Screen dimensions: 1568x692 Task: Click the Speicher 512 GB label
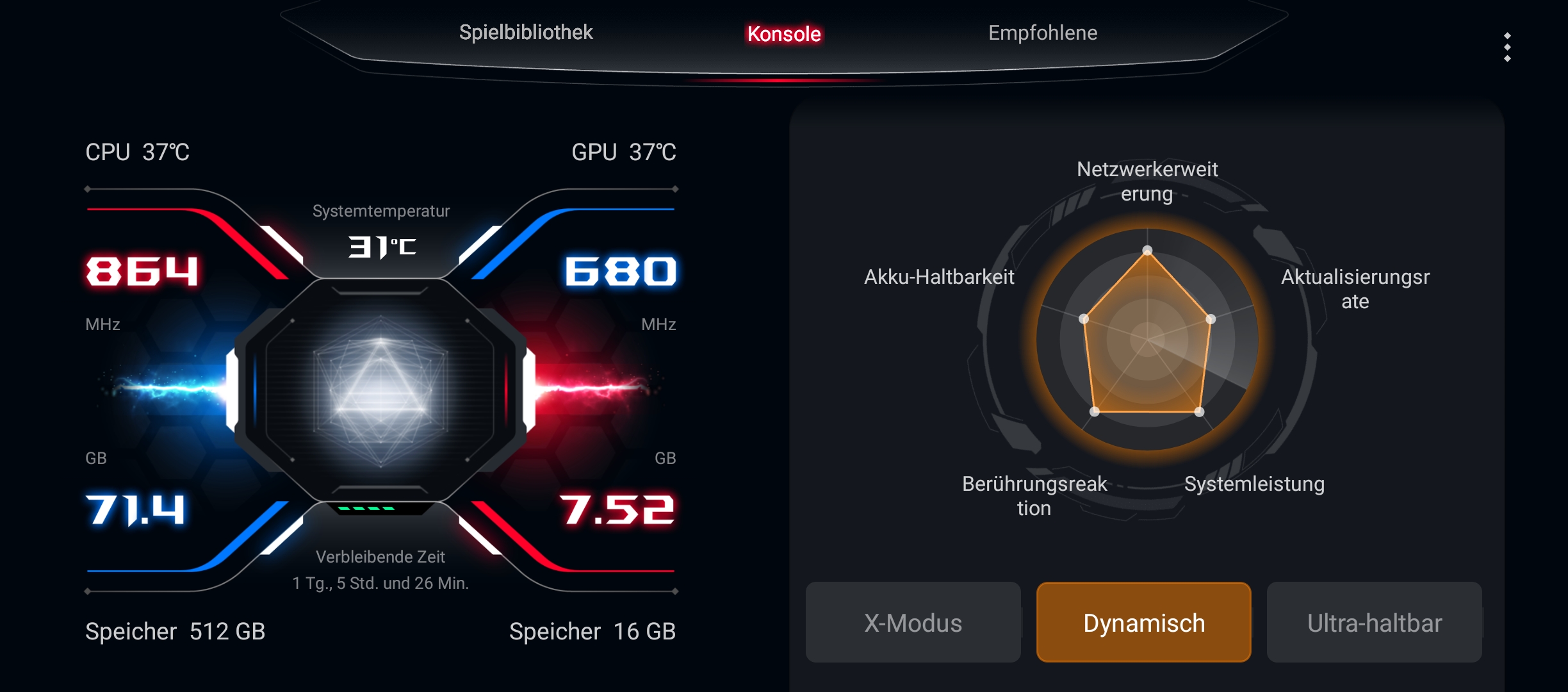tap(175, 631)
